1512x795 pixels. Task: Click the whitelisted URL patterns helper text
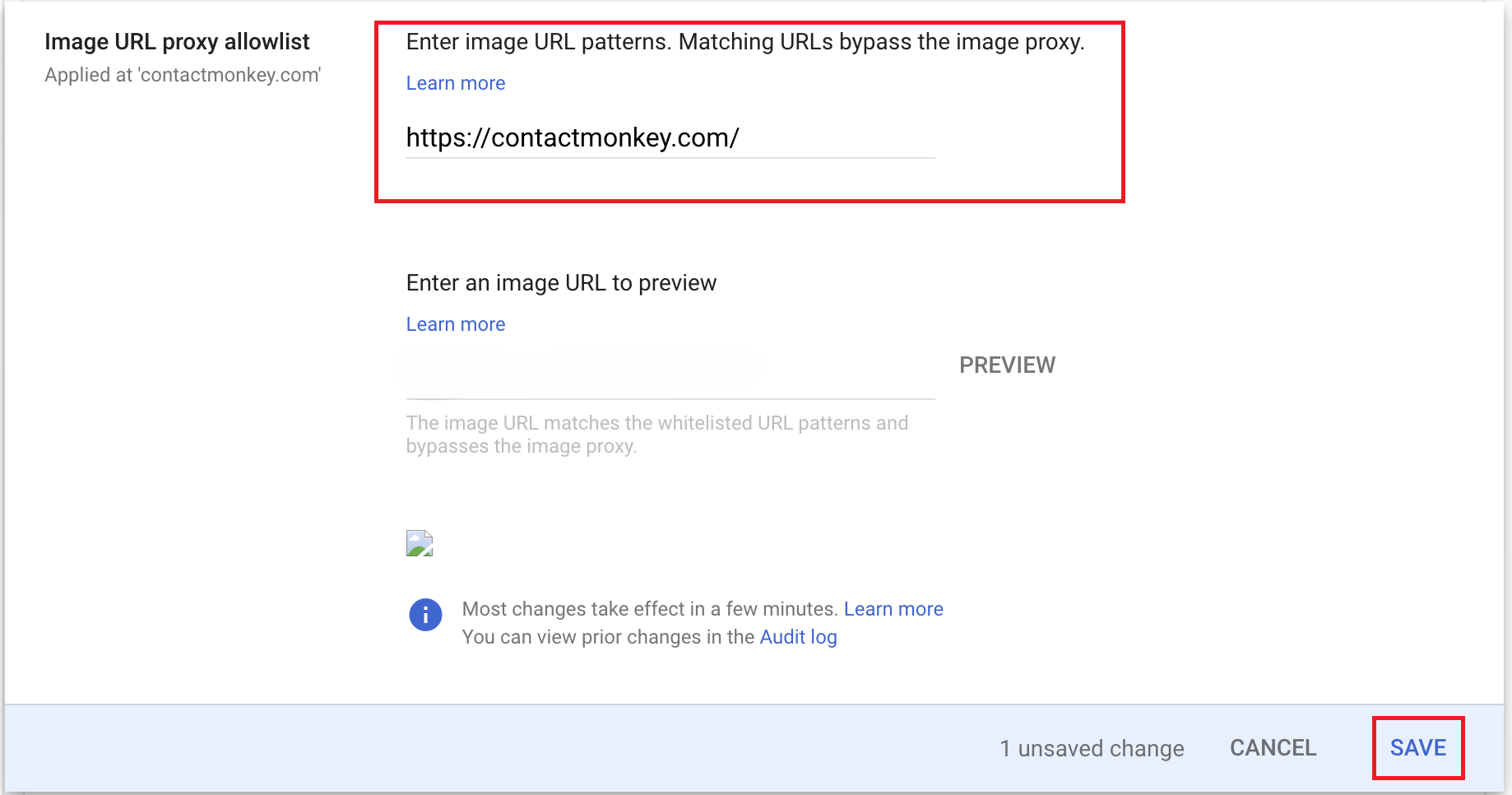coord(657,435)
